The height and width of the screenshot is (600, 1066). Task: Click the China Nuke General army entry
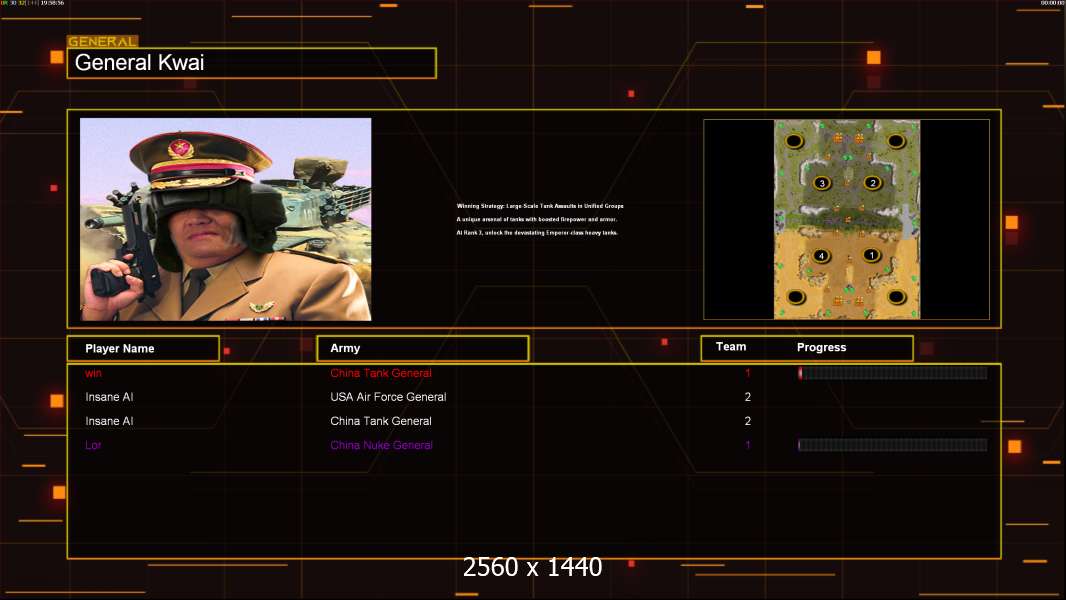[381, 445]
